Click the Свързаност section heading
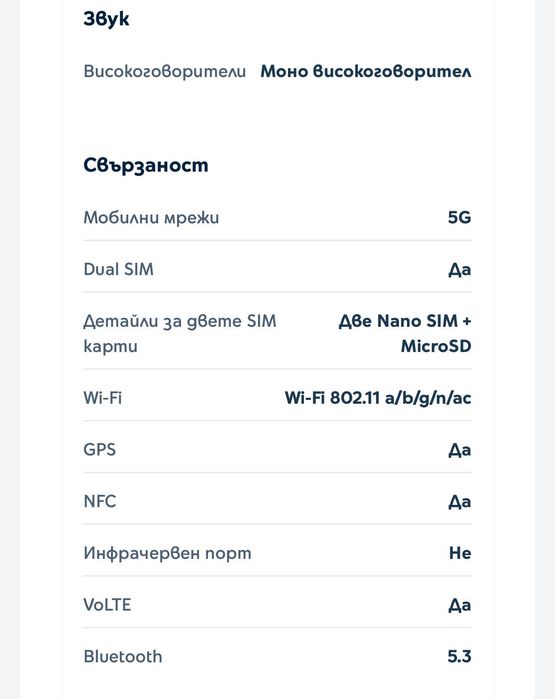 click(146, 165)
